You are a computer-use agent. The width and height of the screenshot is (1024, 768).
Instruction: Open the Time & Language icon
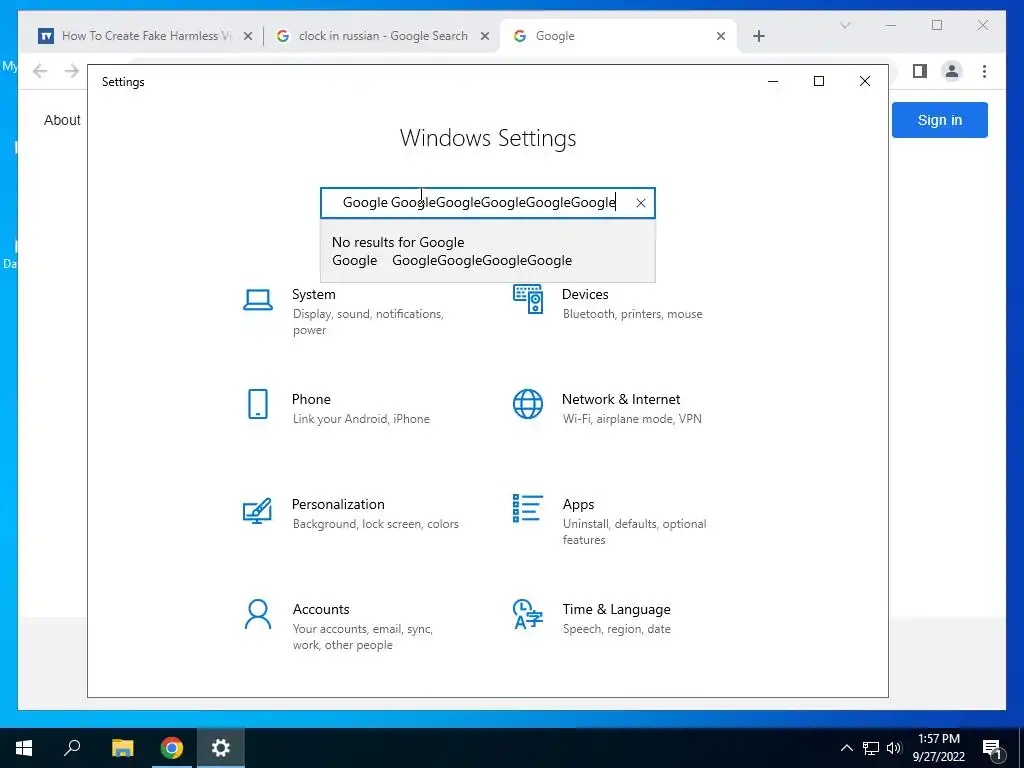528,615
